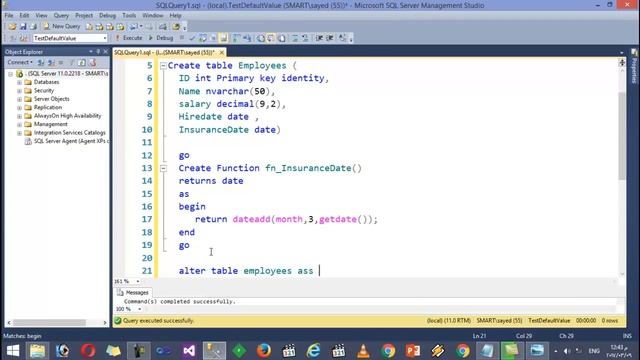Close the Object Explorer panel
Viewport: 640px width, 360px height.
click(x=105, y=52)
